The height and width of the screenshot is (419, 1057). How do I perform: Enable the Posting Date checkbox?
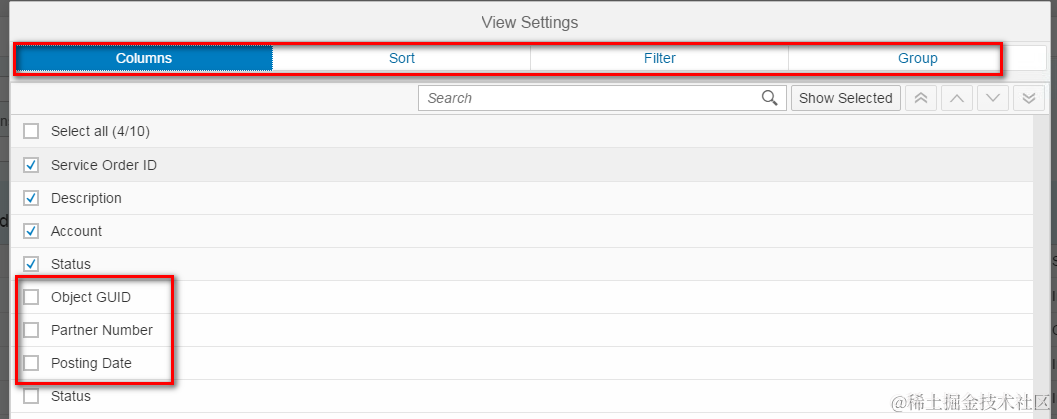coord(31,363)
